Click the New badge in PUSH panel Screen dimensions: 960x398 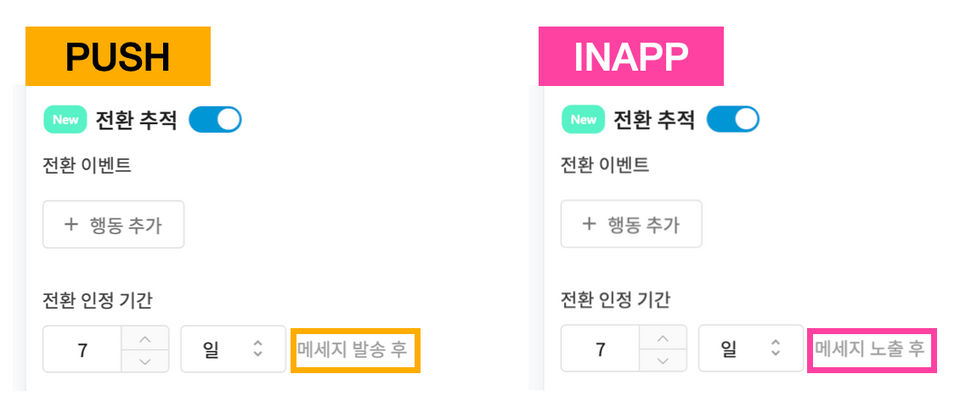tap(65, 119)
